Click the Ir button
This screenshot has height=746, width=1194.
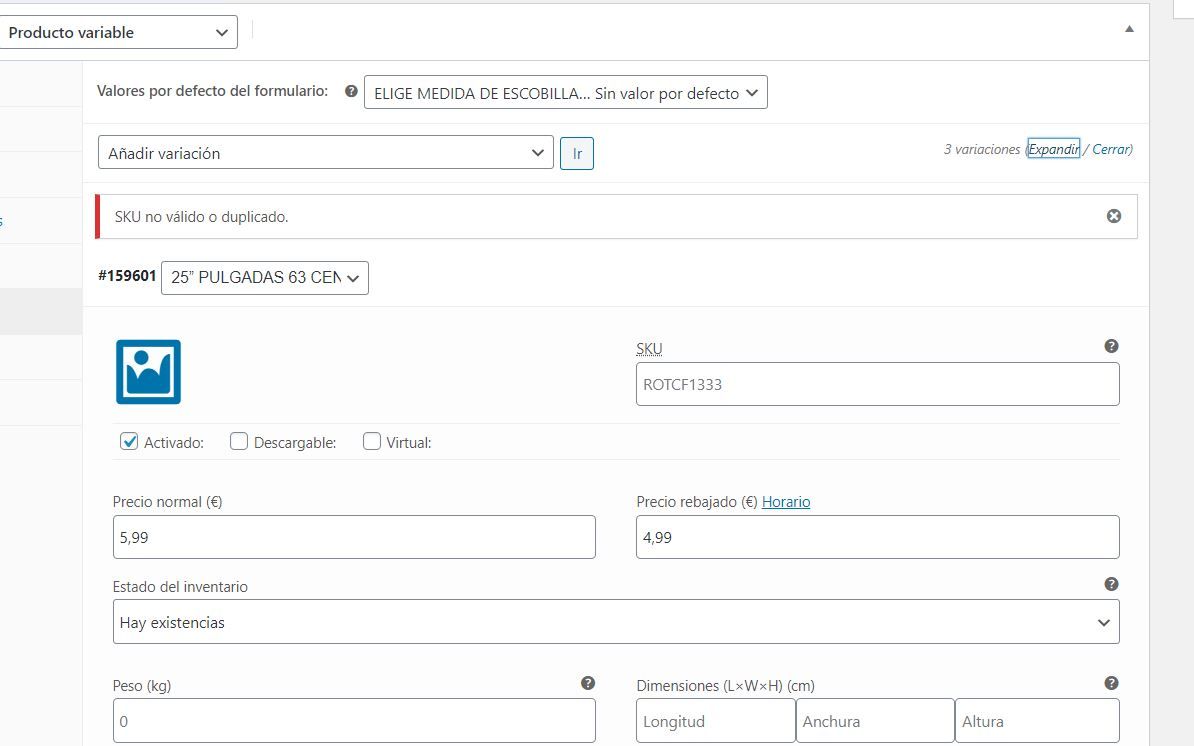click(x=576, y=154)
